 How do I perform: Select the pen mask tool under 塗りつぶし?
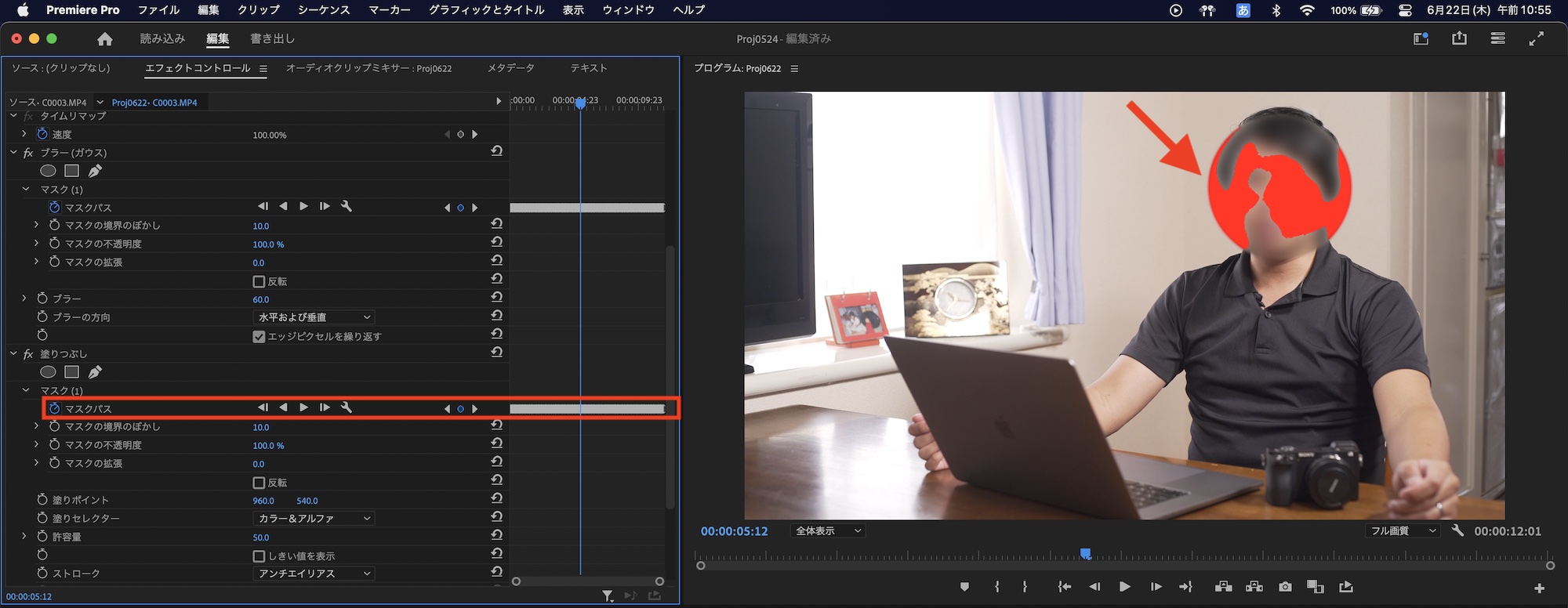click(x=95, y=372)
